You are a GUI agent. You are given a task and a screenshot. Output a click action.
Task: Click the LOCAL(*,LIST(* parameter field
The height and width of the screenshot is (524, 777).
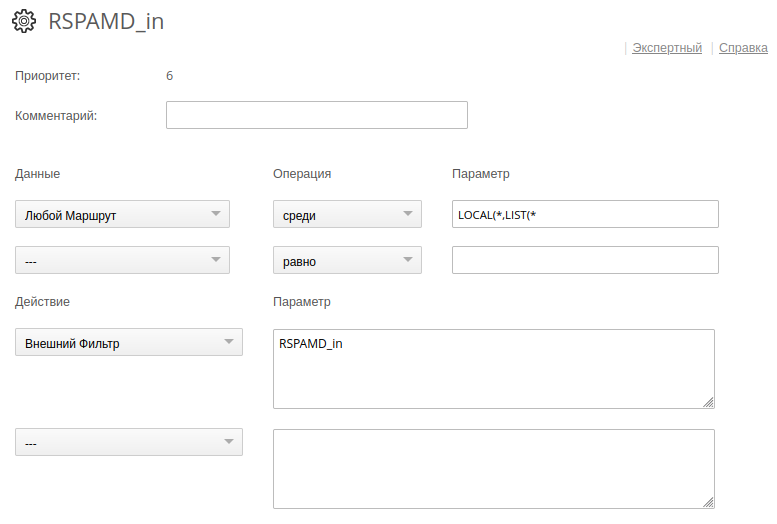pyautogui.click(x=585, y=215)
